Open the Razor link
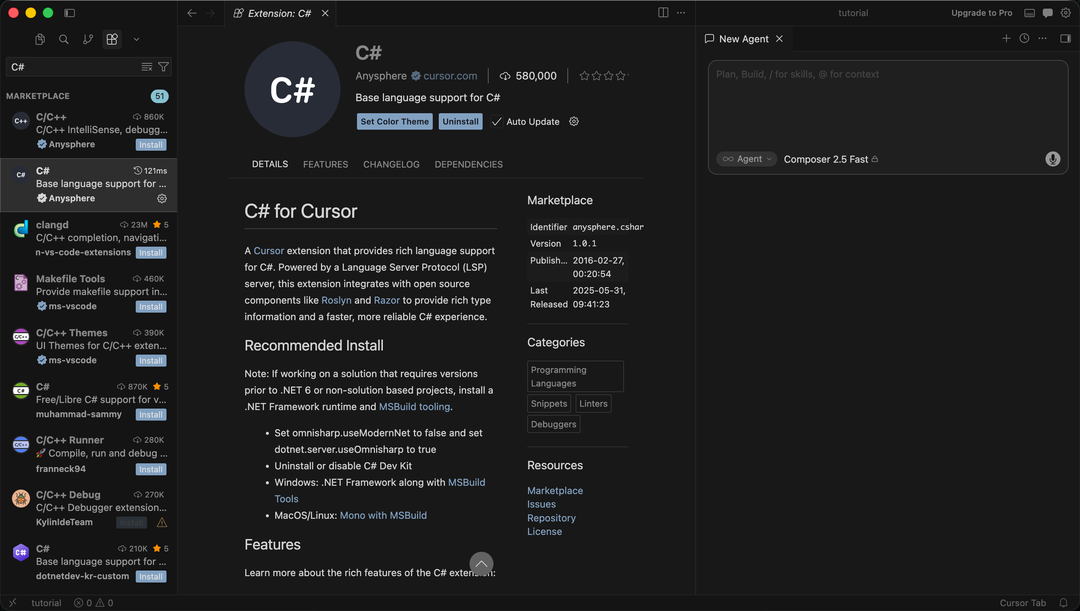This screenshot has height=611, width=1080. pos(386,300)
